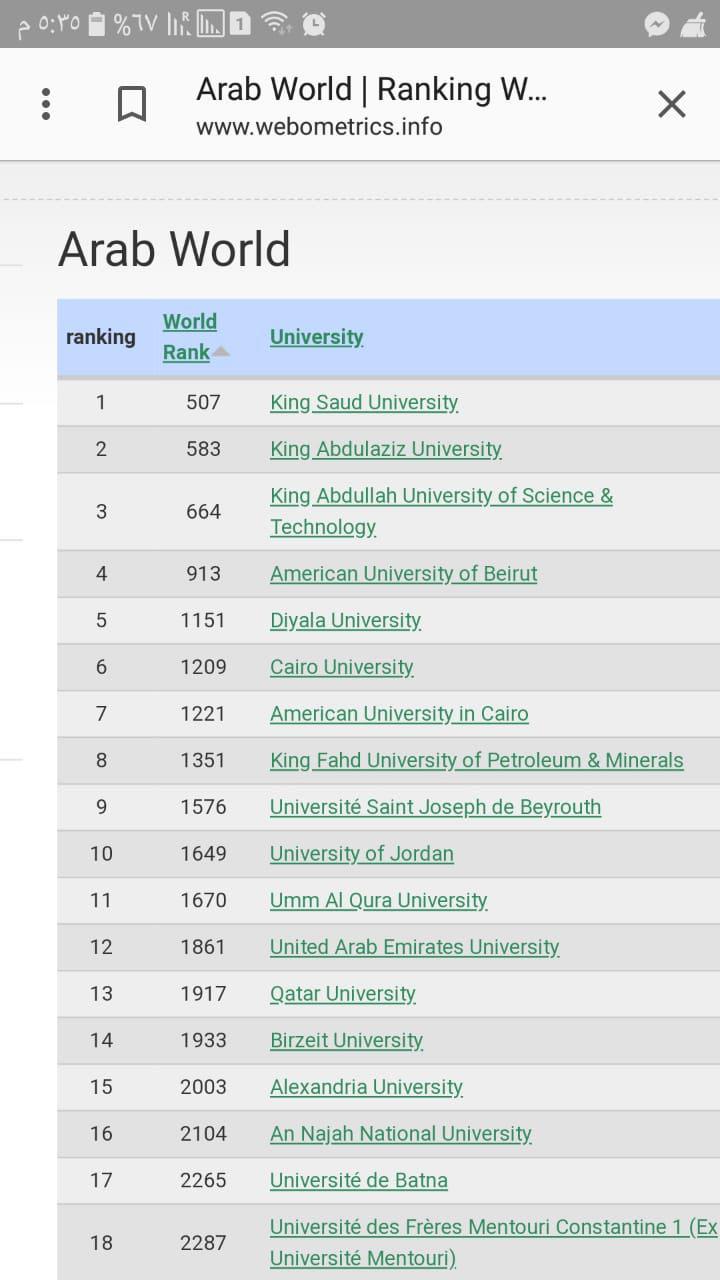Select world rank value 1861
The height and width of the screenshot is (1280, 720).
[203, 947]
